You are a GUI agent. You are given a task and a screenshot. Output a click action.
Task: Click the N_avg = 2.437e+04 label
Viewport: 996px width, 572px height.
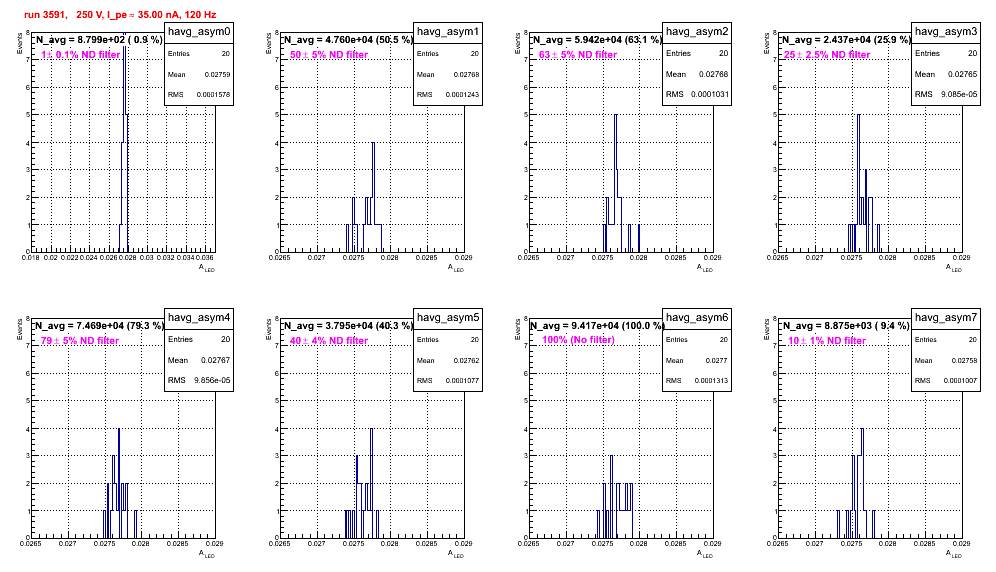846,39
